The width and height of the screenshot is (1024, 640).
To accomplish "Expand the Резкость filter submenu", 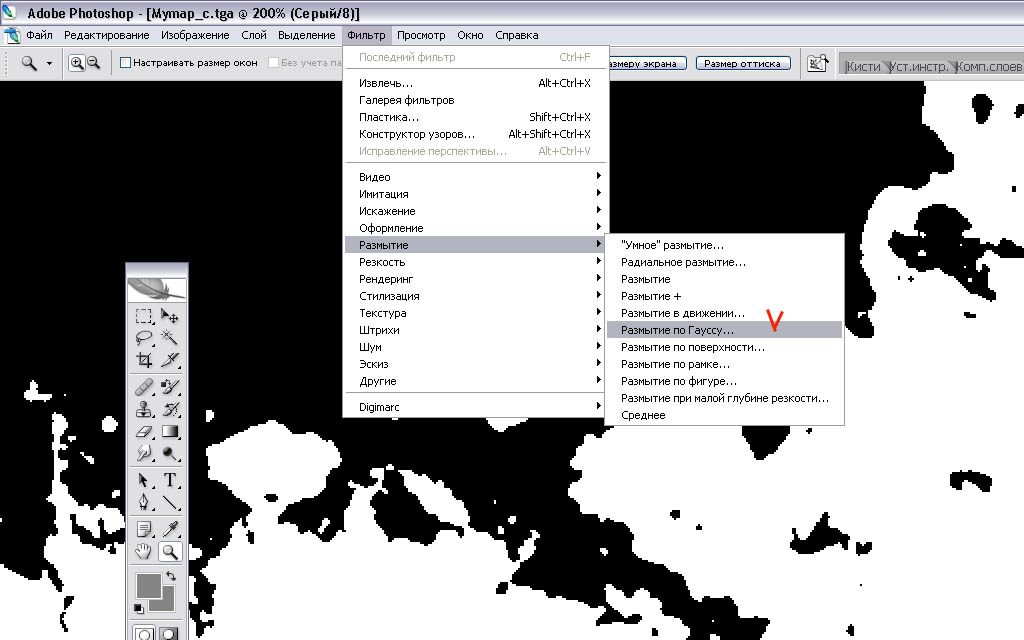I will click(x=475, y=262).
